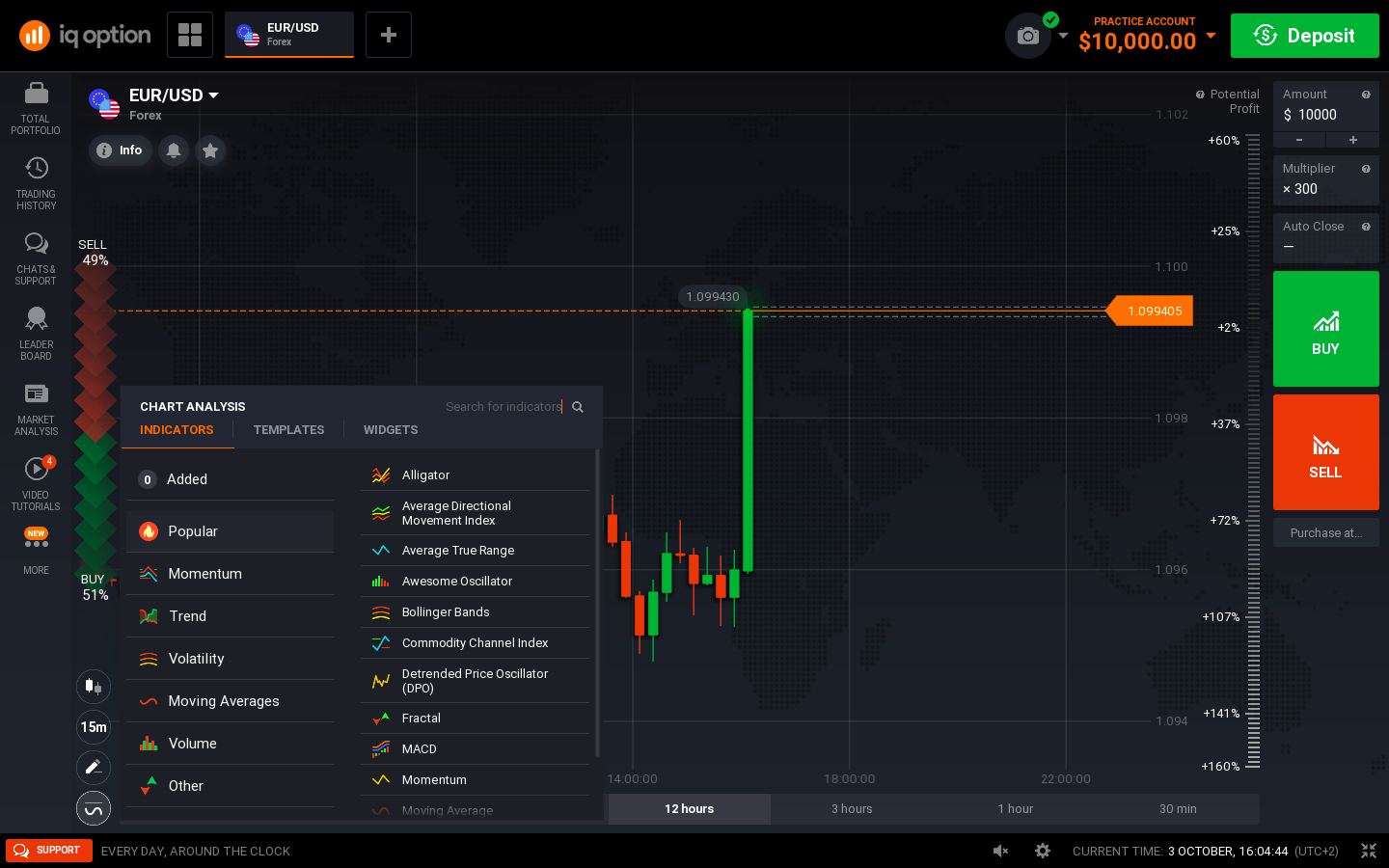Viewport: 1389px width, 868px height.
Task: Open the profile dropdown arrow
Action: point(1063,36)
